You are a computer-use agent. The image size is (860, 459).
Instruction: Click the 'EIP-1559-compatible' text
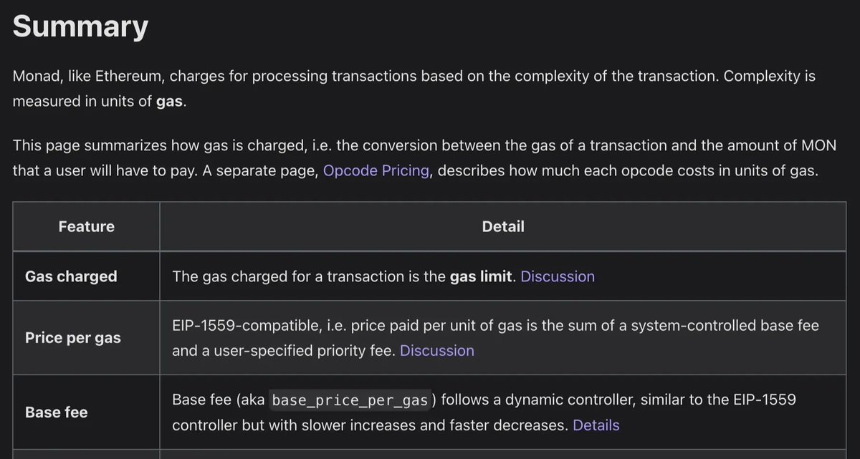[241, 325]
